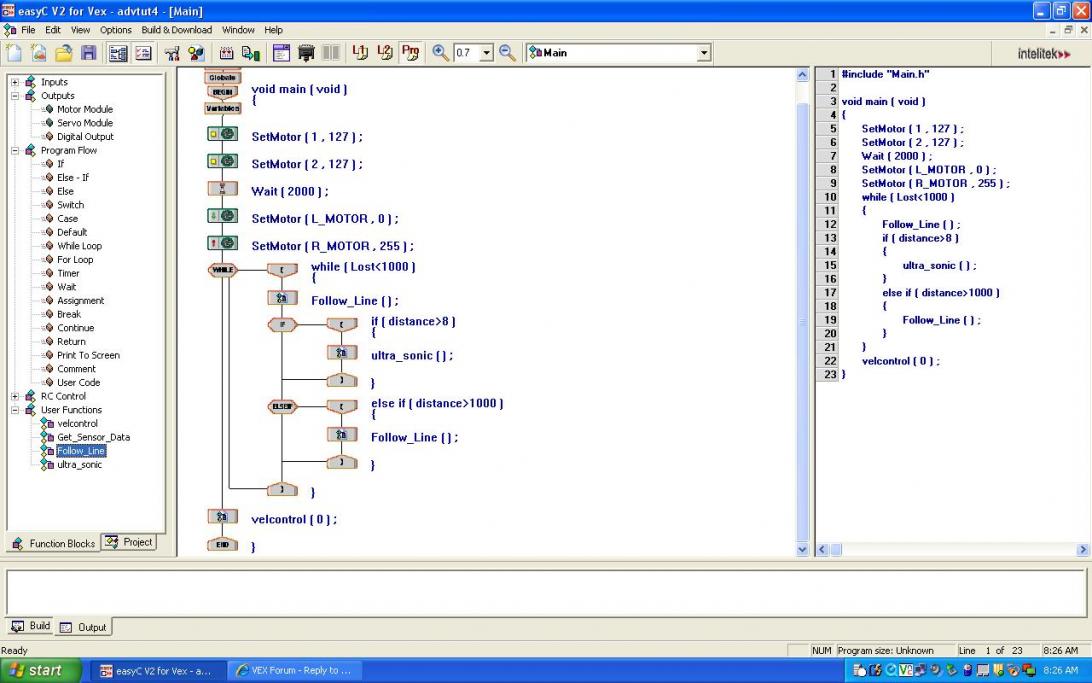
Task: Save the project with the floppy disk icon
Action: 88,53
